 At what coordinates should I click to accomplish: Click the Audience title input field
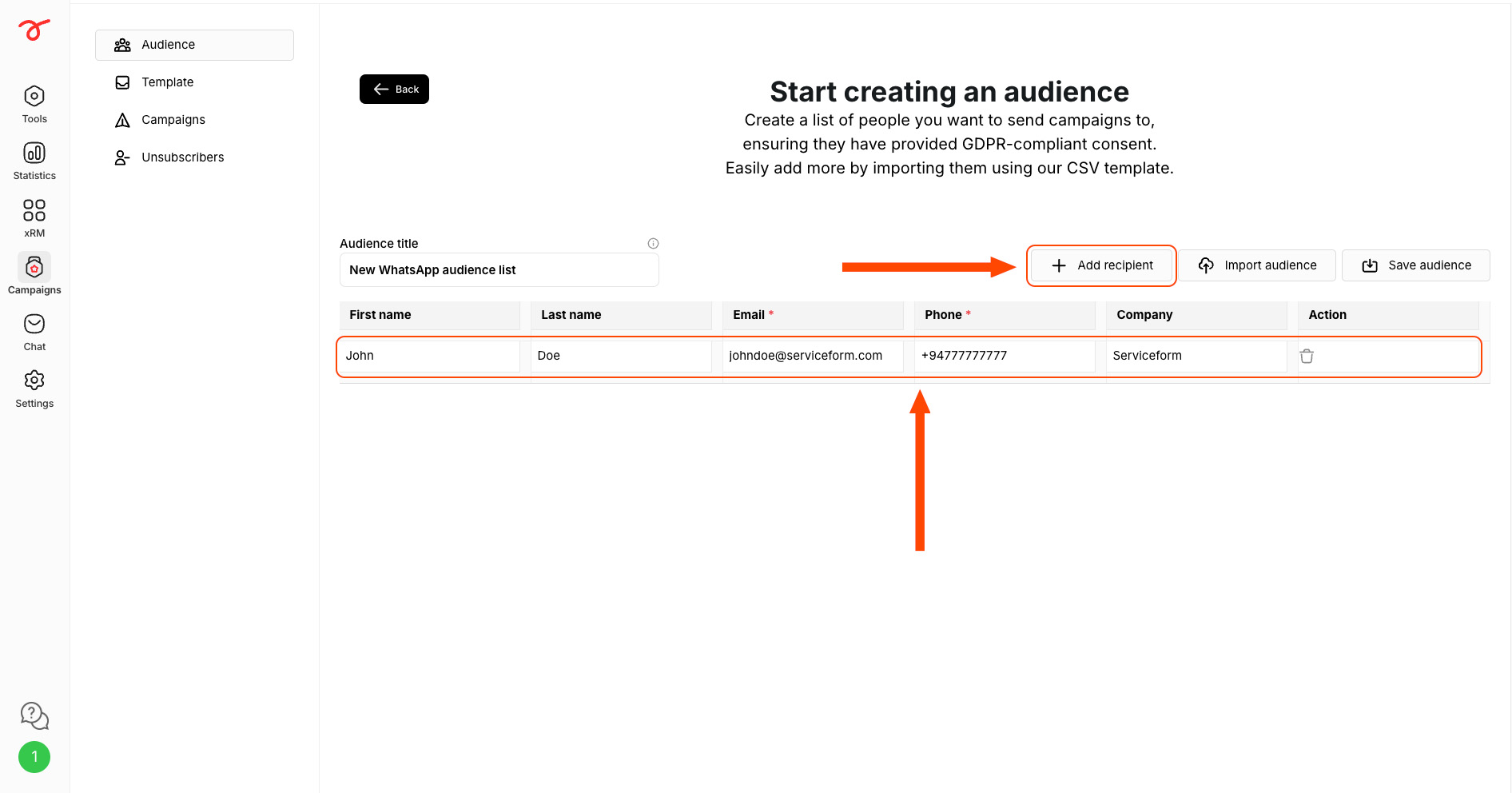tap(499, 270)
